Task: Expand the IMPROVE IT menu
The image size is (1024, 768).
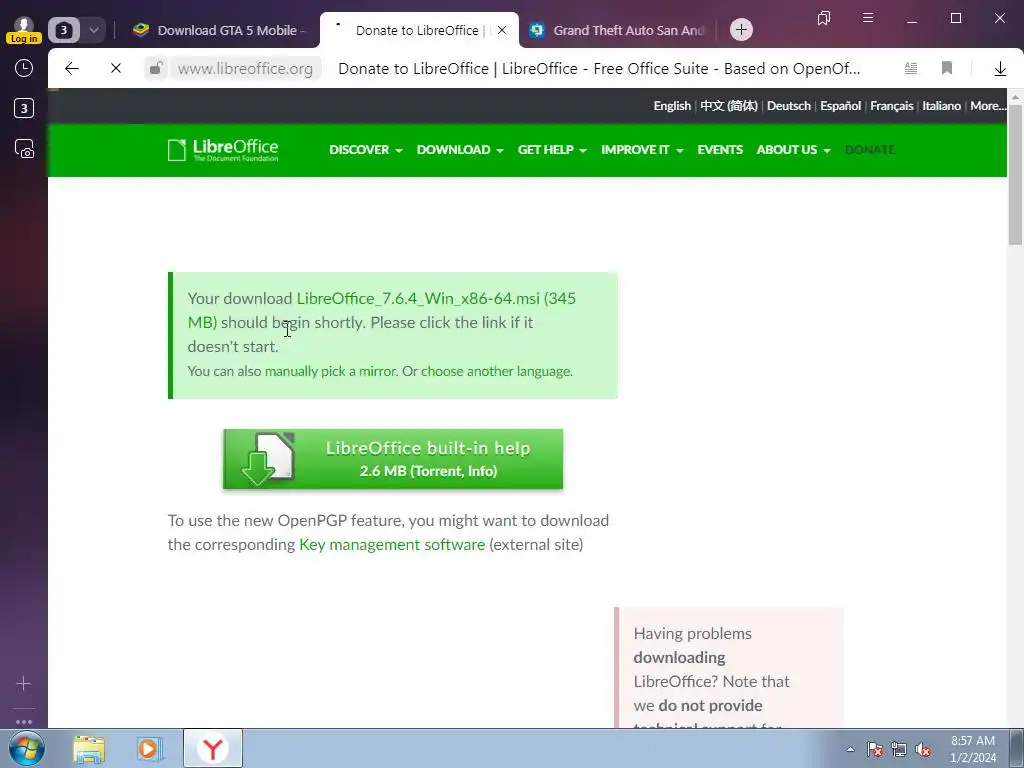Action: click(x=642, y=150)
